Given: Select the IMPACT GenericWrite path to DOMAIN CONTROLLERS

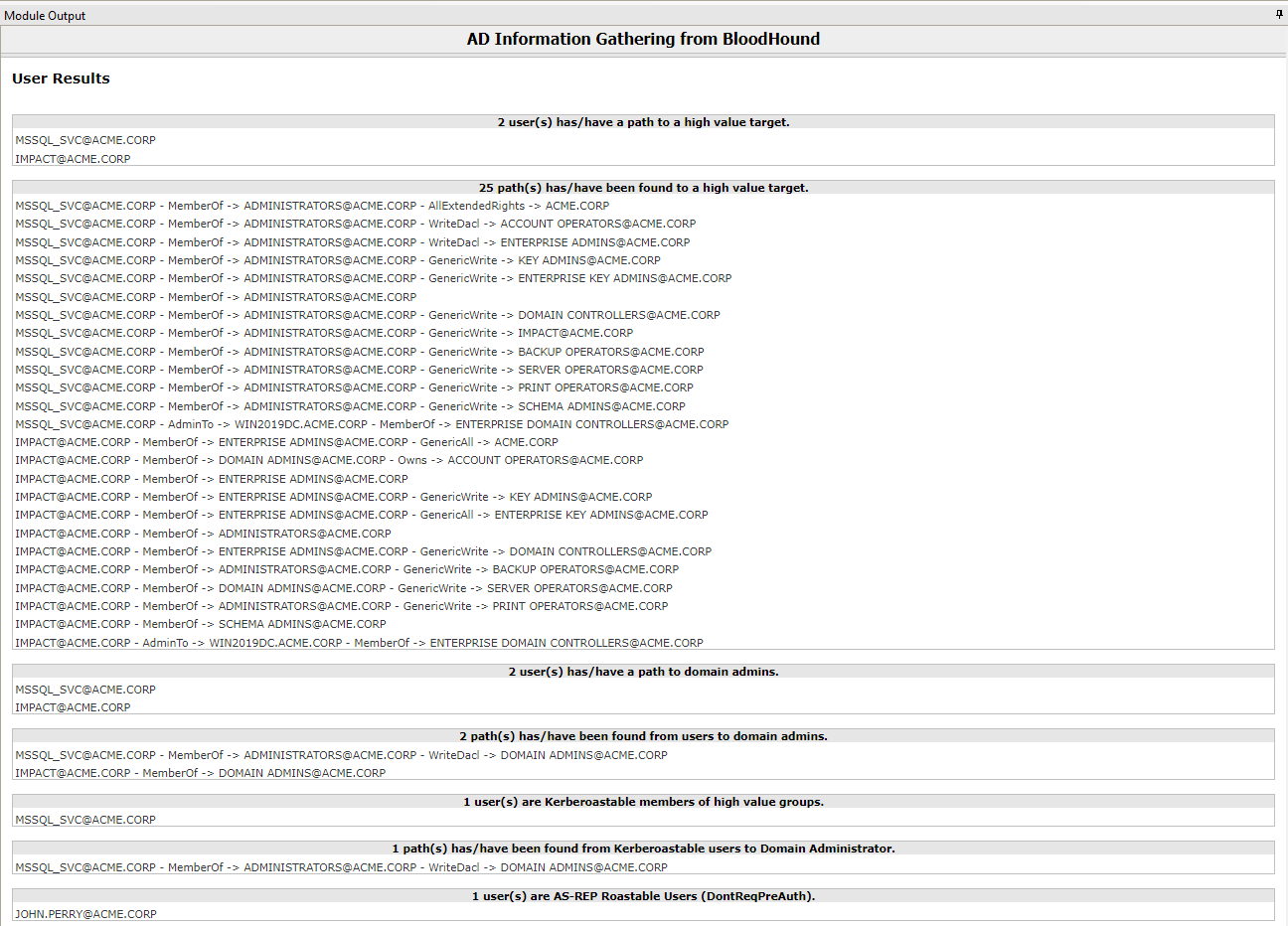Looking at the screenshot, I should coord(364,551).
